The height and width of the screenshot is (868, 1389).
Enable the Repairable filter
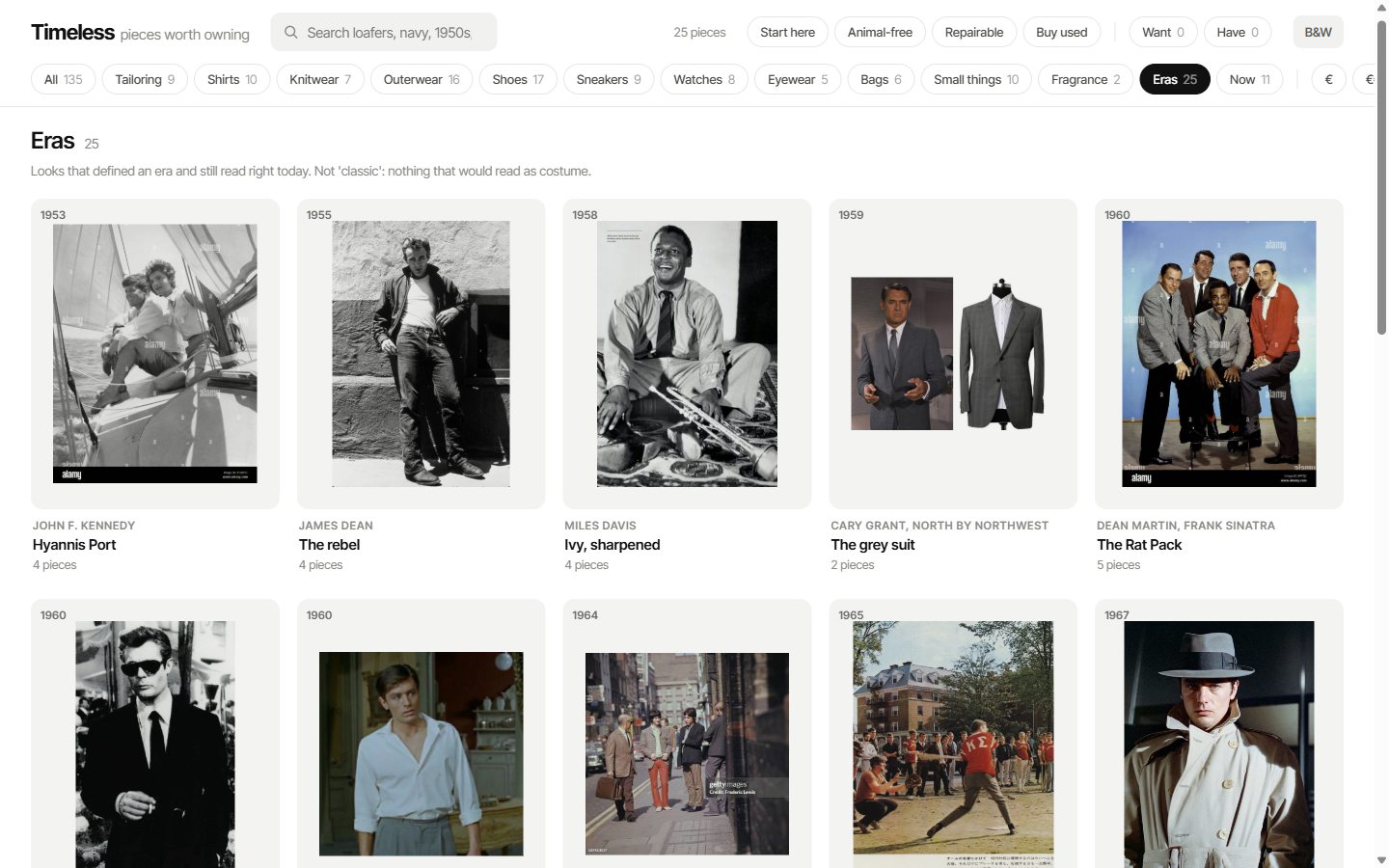(974, 32)
